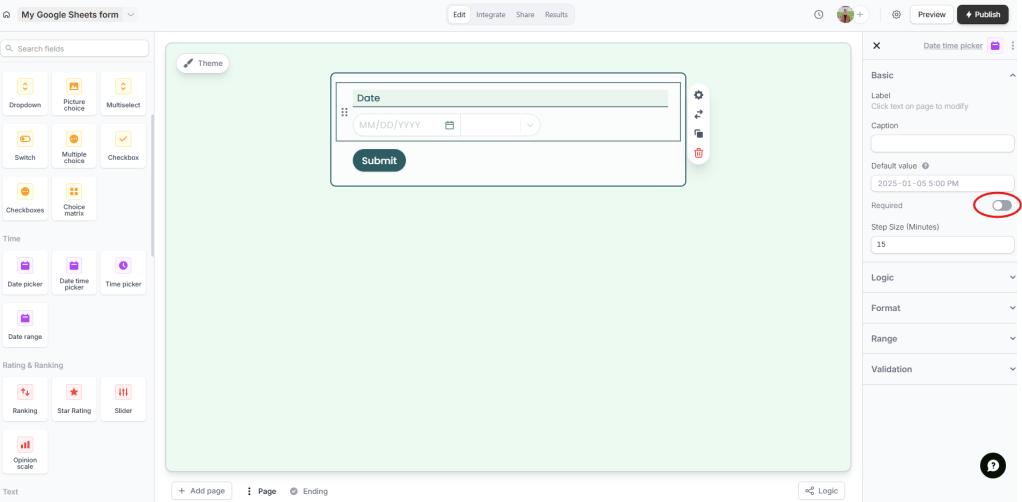1022x502 pixels.
Task: Switch to the Integrate tab
Action: click(491, 15)
